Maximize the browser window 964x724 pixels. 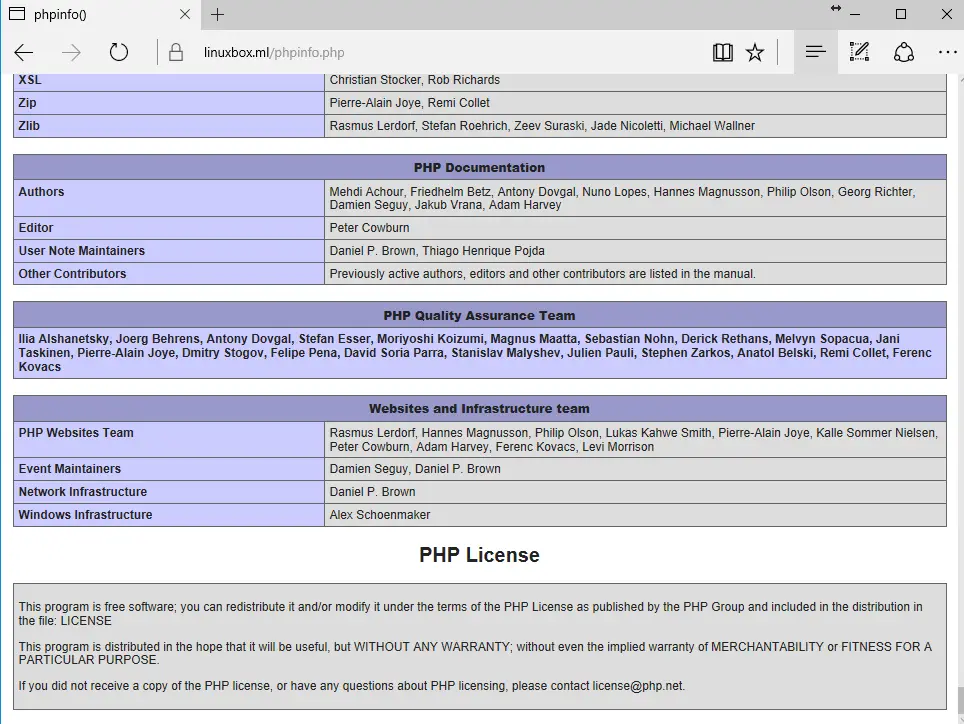(901, 14)
